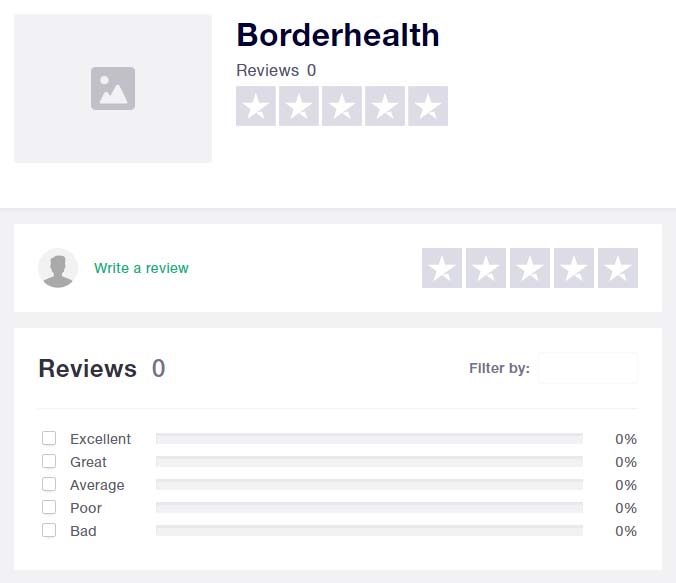The width and height of the screenshot is (676, 583).
Task: Click the Bad rating progress bar
Action: [x=369, y=530]
